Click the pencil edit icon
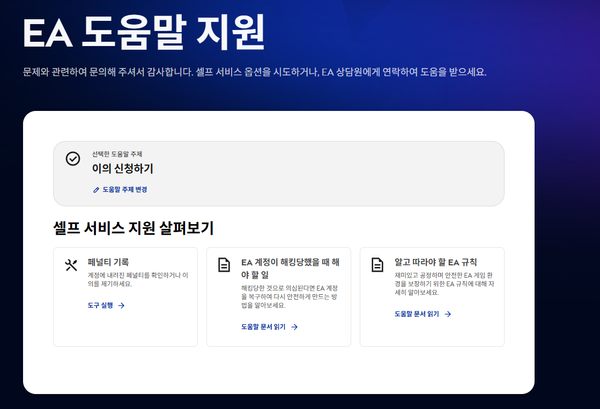600x409 pixels. [x=96, y=189]
